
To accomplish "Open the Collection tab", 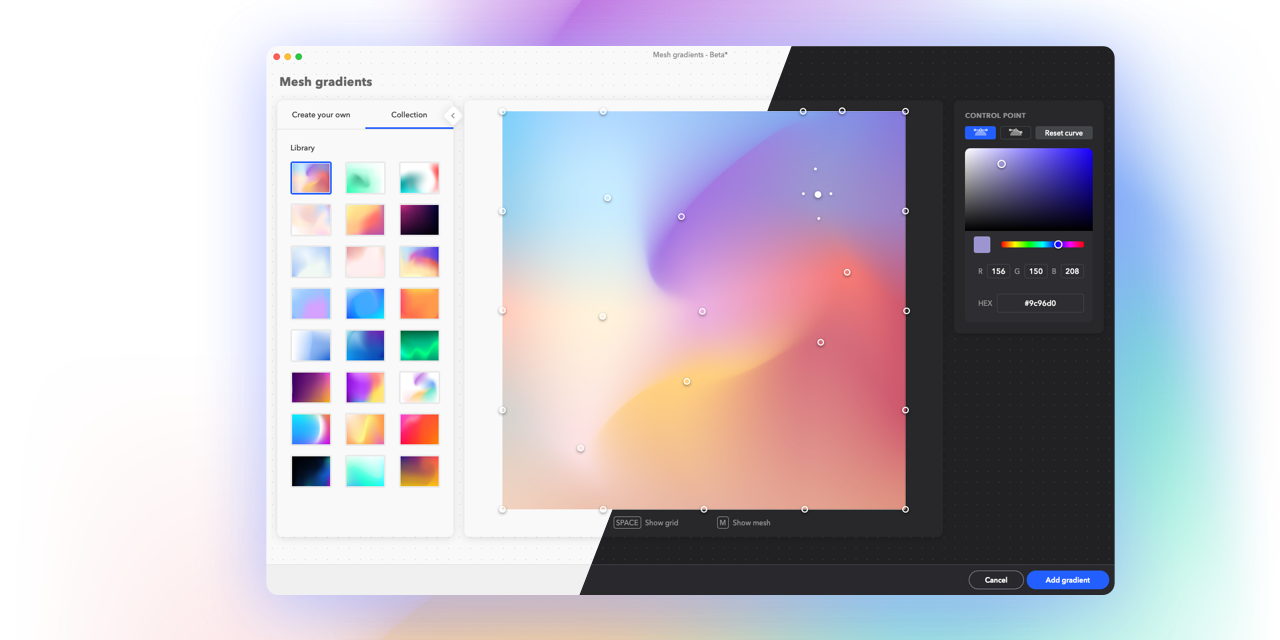I will point(408,115).
